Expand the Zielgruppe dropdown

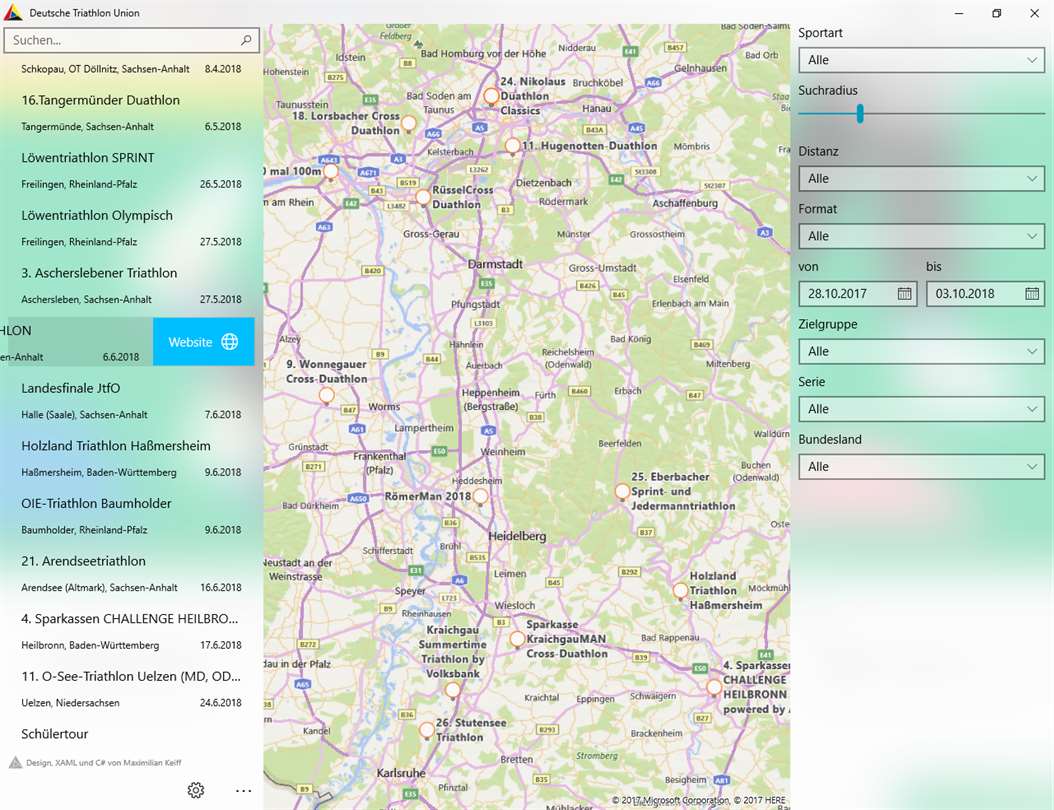pos(922,351)
